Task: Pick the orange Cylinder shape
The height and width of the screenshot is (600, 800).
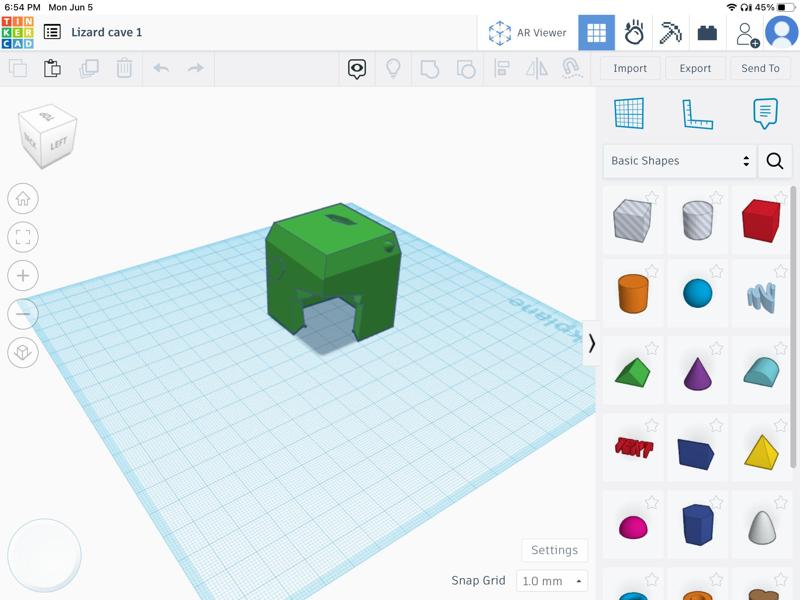Action: [633, 293]
